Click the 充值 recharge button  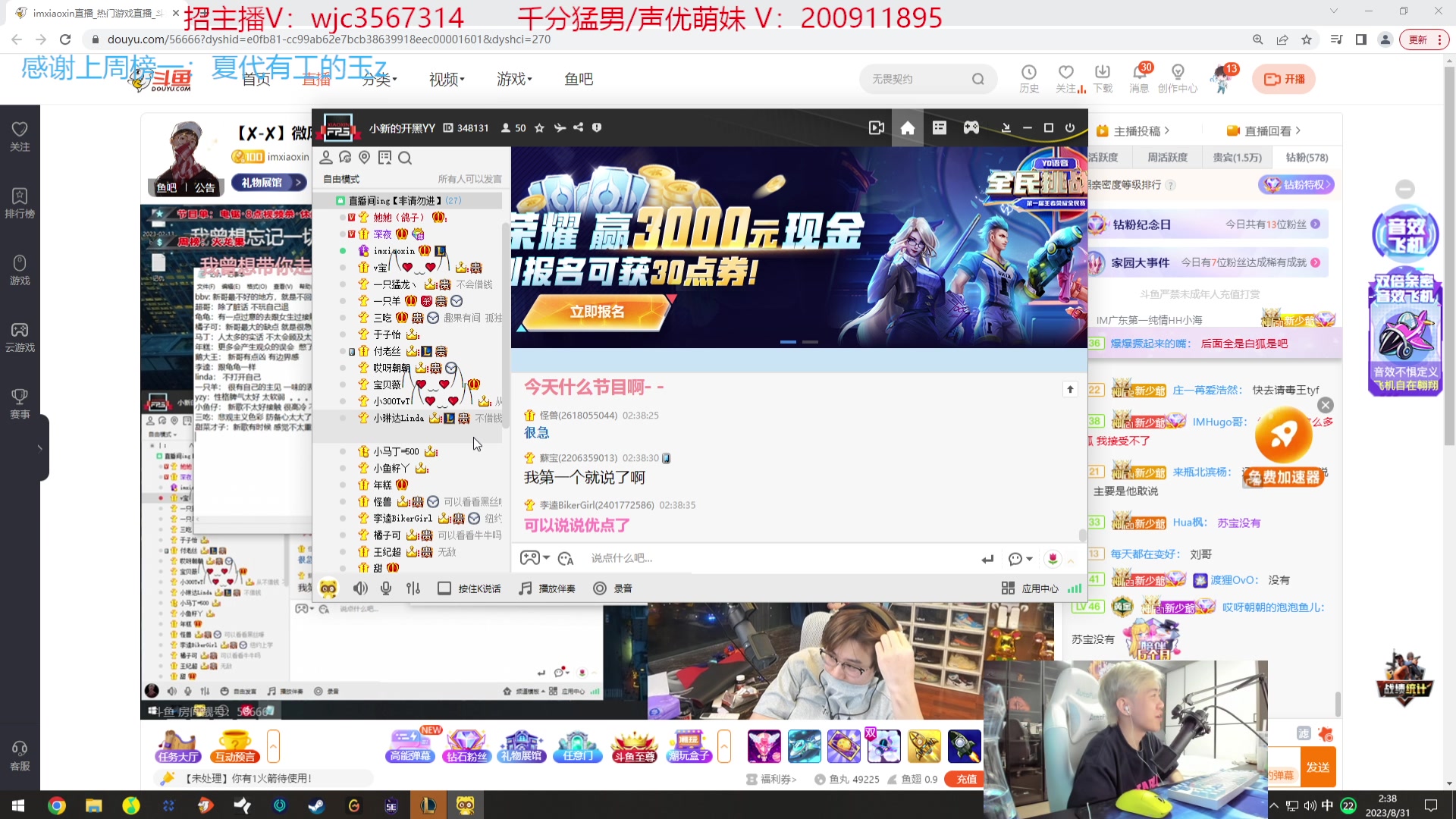click(x=966, y=780)
